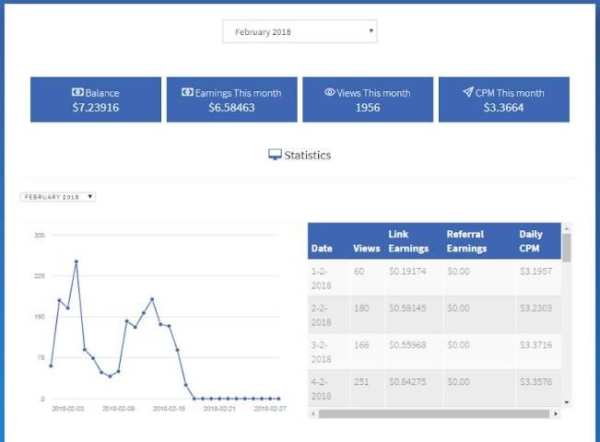Click the vertical scrollbar thumb of table
This screenshot has height=442, width=600.
pyautogui.click(x=567, y=248)
